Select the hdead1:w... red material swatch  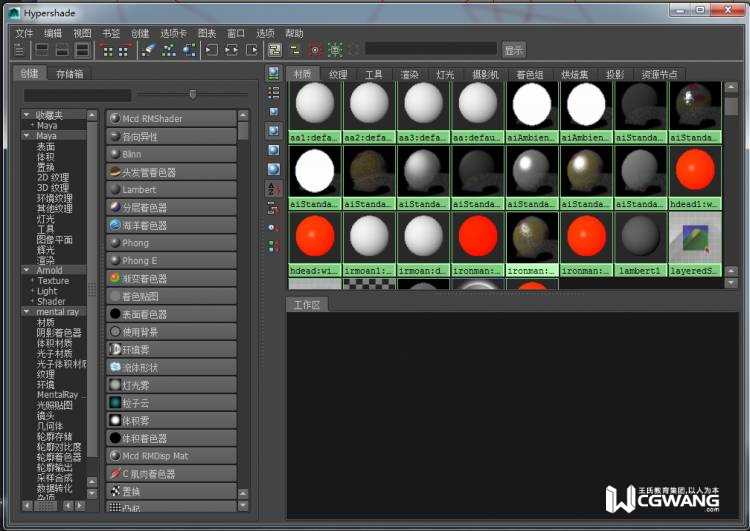point(695,177)
